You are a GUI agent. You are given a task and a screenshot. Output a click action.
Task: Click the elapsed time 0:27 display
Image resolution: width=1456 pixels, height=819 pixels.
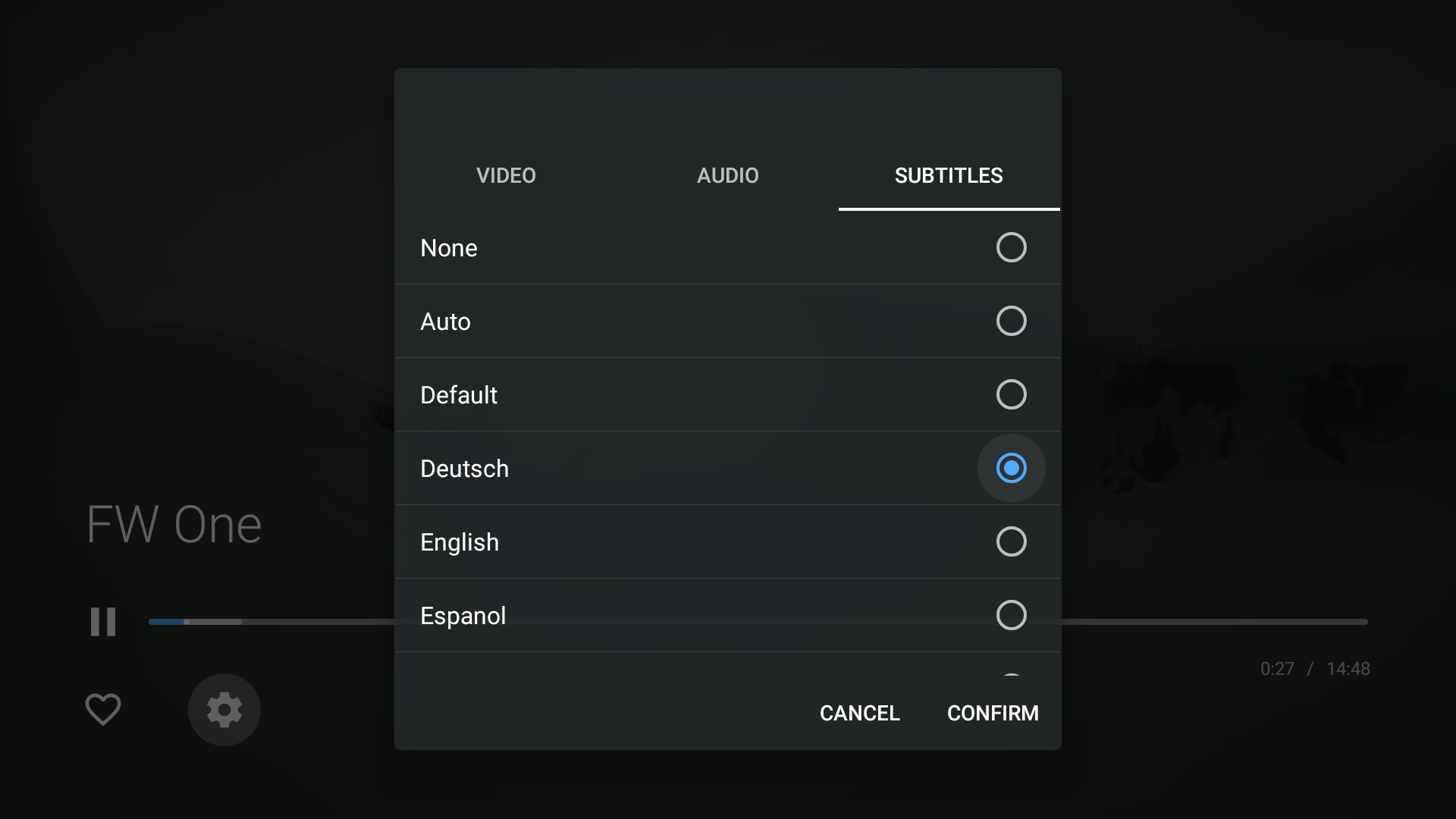tap(1277, 669)
